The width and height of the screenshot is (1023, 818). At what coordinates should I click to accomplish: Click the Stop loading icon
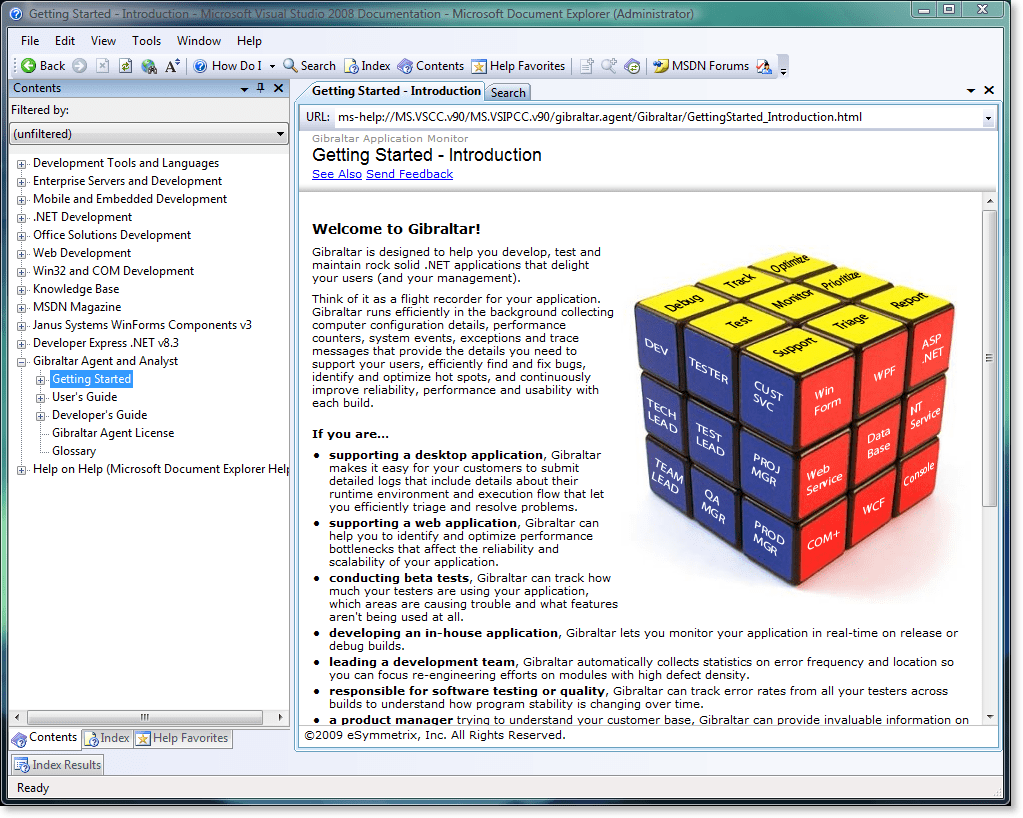coord(102,66)
